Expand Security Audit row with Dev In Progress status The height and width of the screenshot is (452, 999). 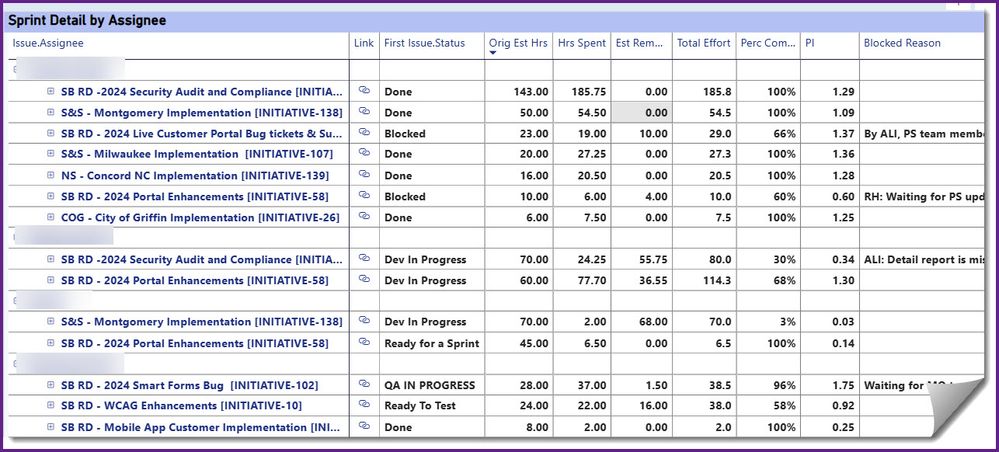coord(51,259)
